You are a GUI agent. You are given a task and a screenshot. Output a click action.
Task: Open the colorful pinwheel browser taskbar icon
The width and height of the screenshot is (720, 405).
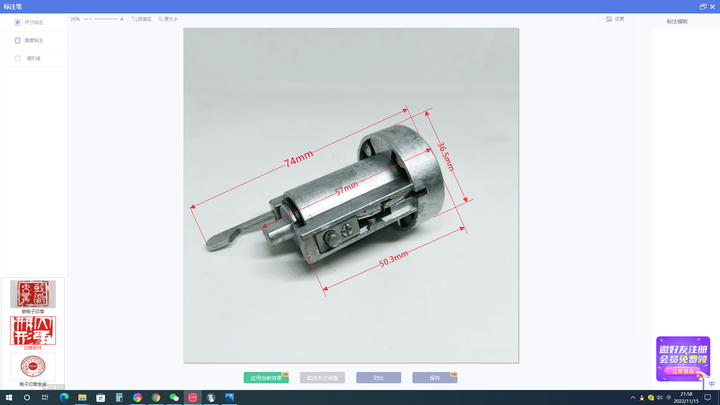137,398
